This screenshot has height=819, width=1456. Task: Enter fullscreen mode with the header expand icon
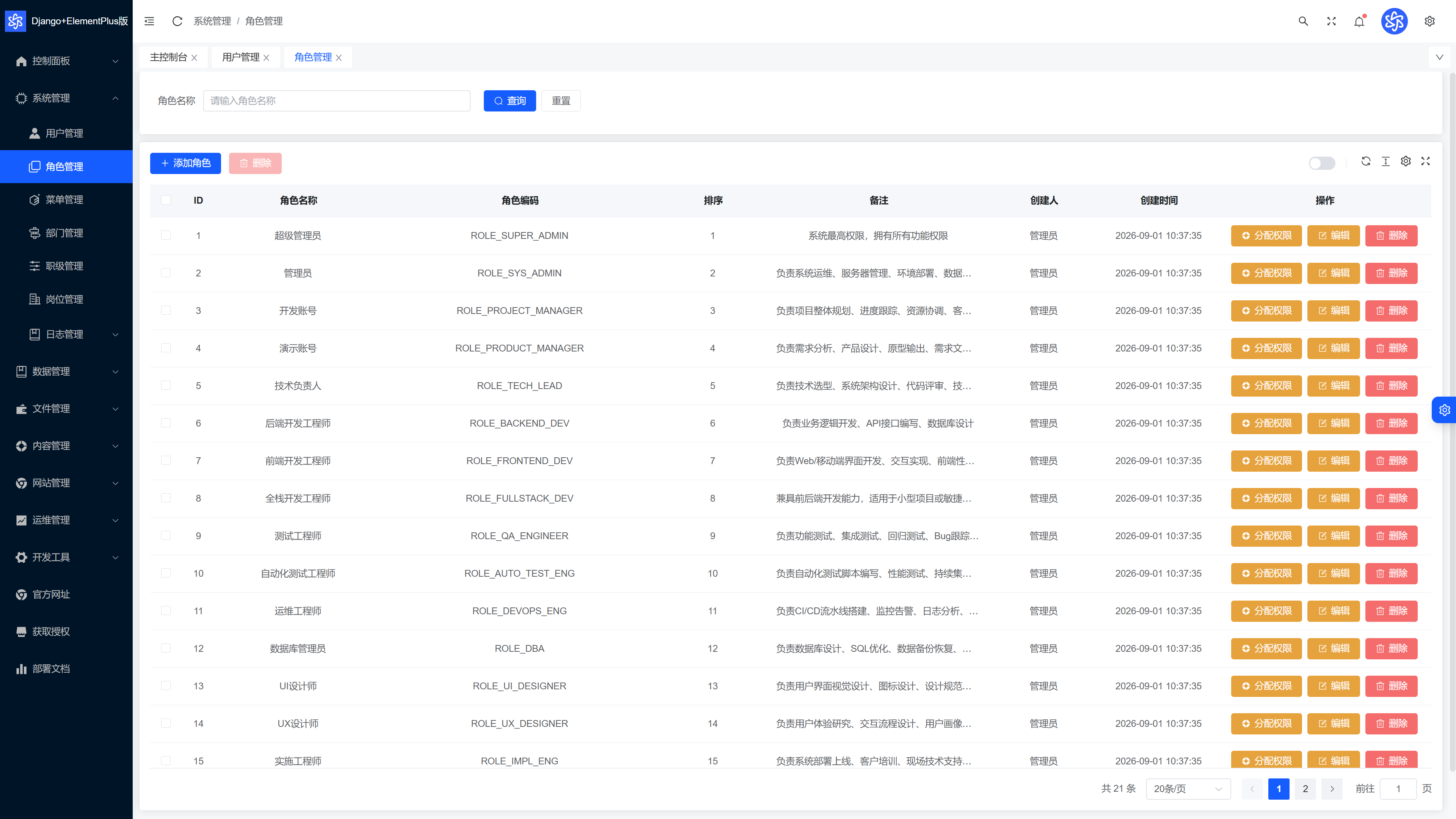(x=1331, y=21)
